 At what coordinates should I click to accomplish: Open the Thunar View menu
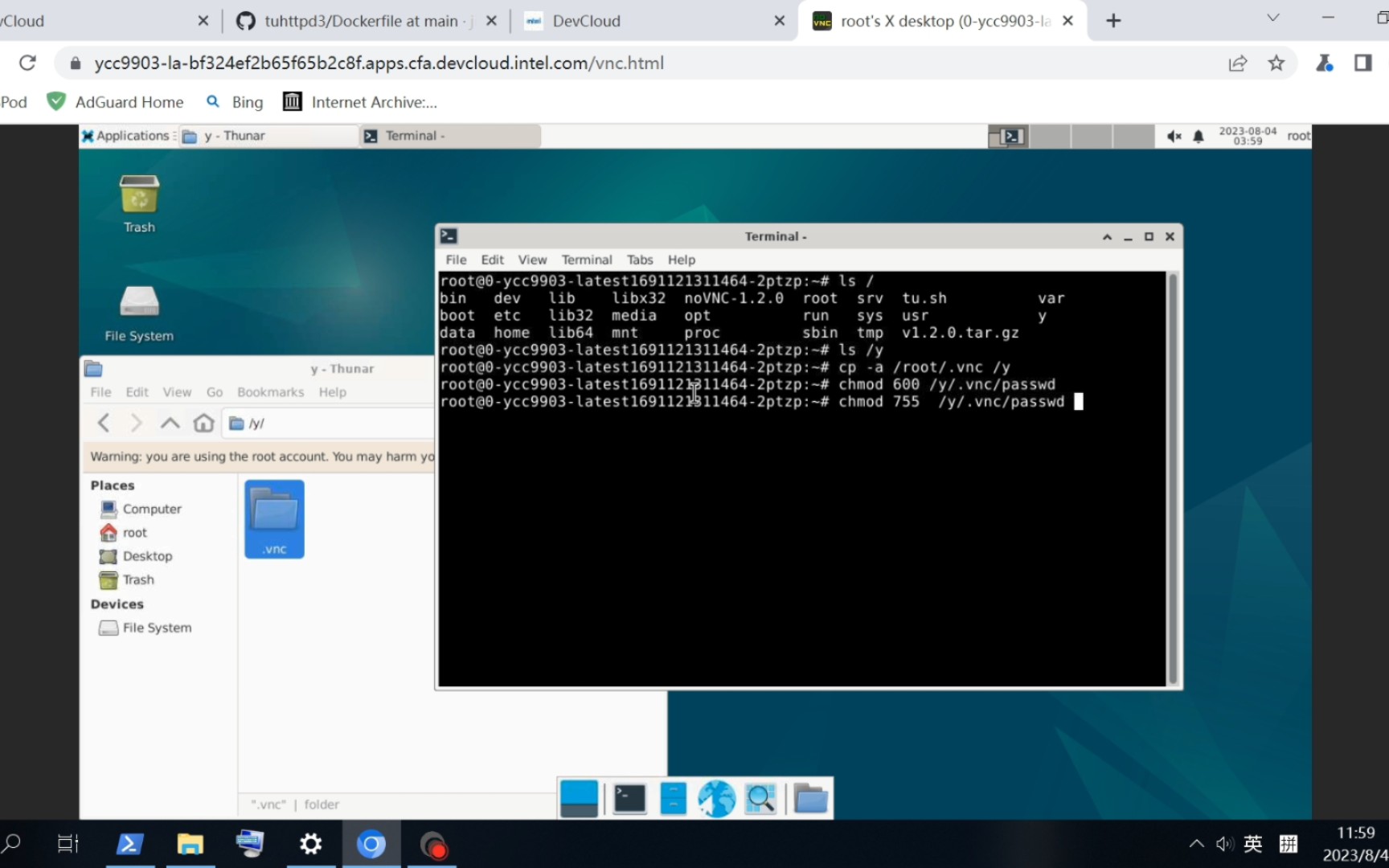pyautogui.click(x=177, y=392)
